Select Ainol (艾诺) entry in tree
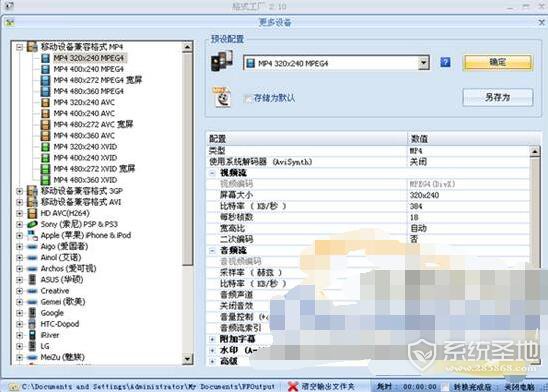Screen dimensions: 548x392 [x=61, y=257]
